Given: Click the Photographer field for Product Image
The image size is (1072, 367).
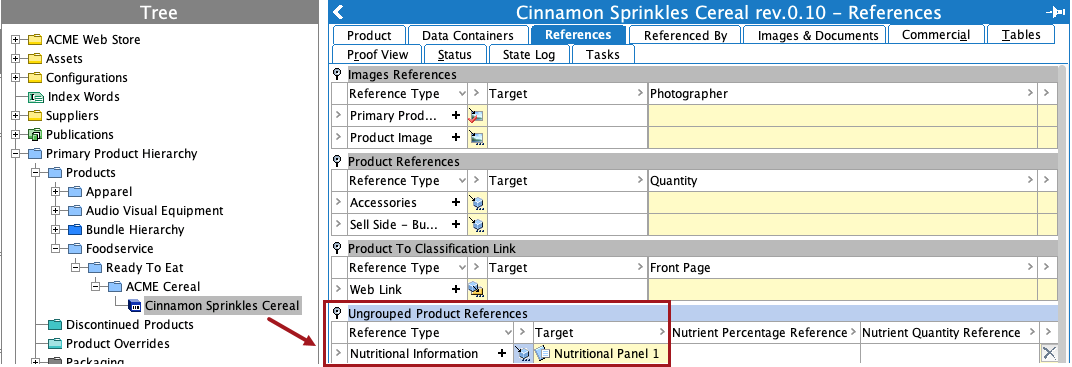Looking at the screenshot, I should click(x=842, y=137).
